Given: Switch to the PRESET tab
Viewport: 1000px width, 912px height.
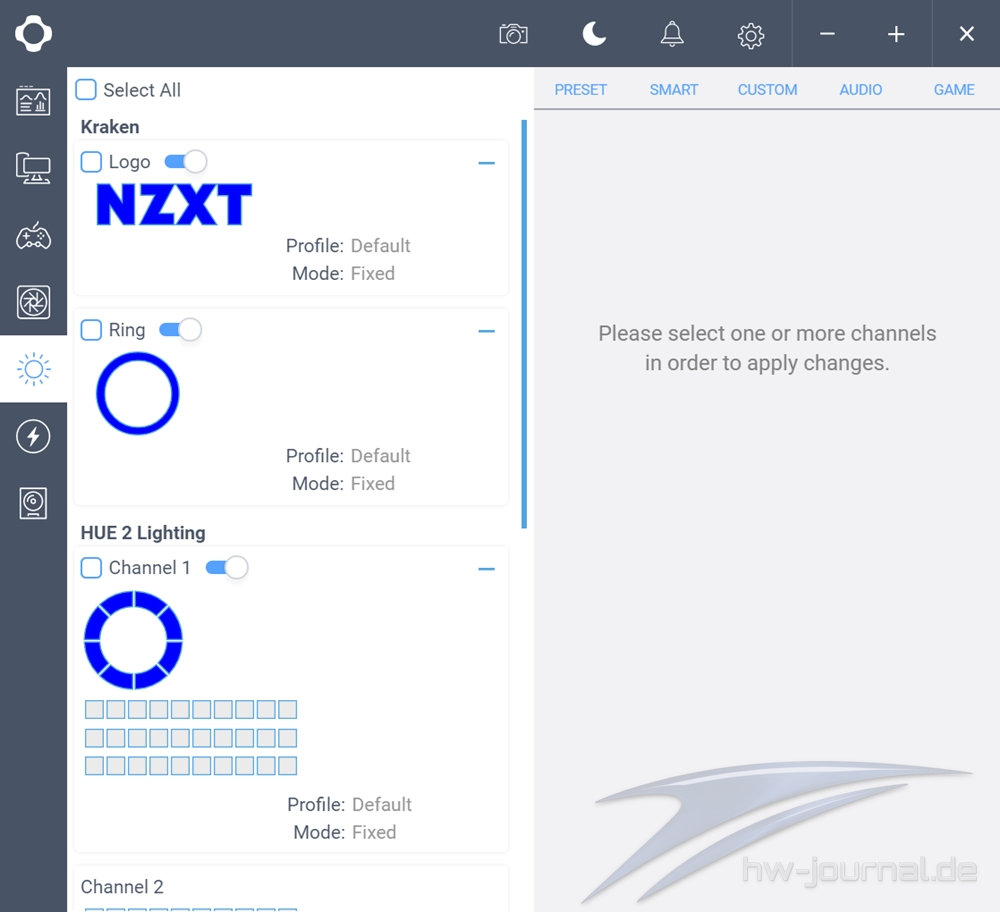Looking at the screenshot, I should [580, 89].
